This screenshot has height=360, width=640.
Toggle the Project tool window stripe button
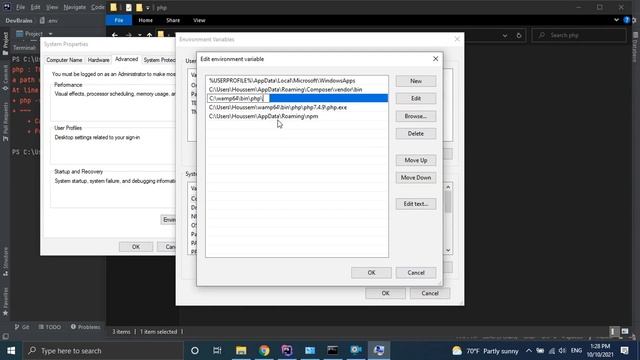click(x=5, y=43)
